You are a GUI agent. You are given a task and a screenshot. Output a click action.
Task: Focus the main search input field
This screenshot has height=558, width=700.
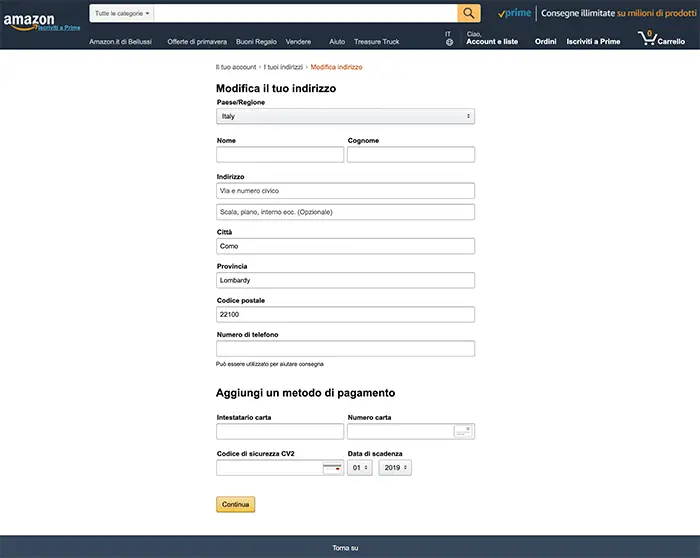[306, 13]
